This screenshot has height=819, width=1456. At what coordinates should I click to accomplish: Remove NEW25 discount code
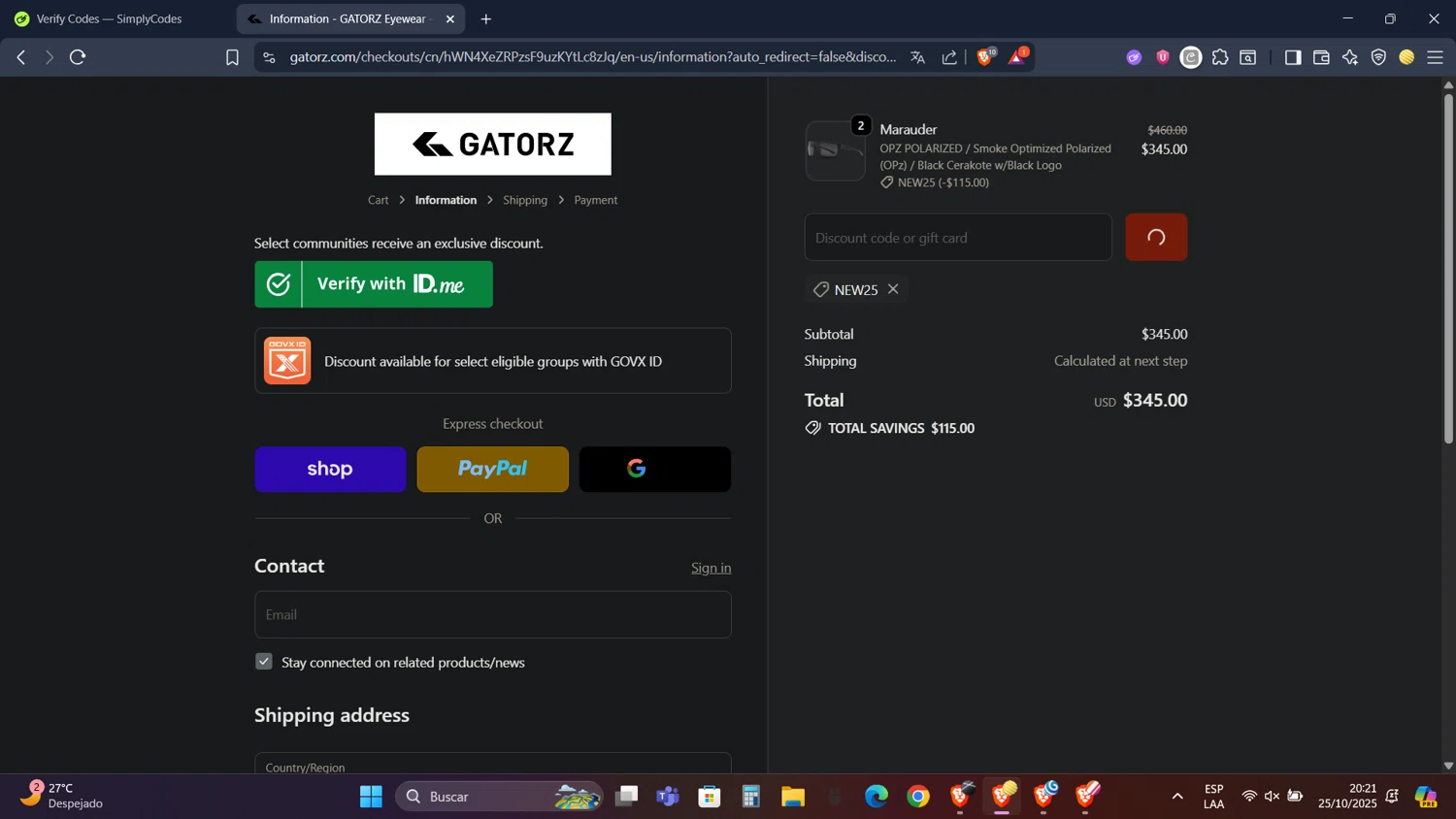(x=893, y=289)
